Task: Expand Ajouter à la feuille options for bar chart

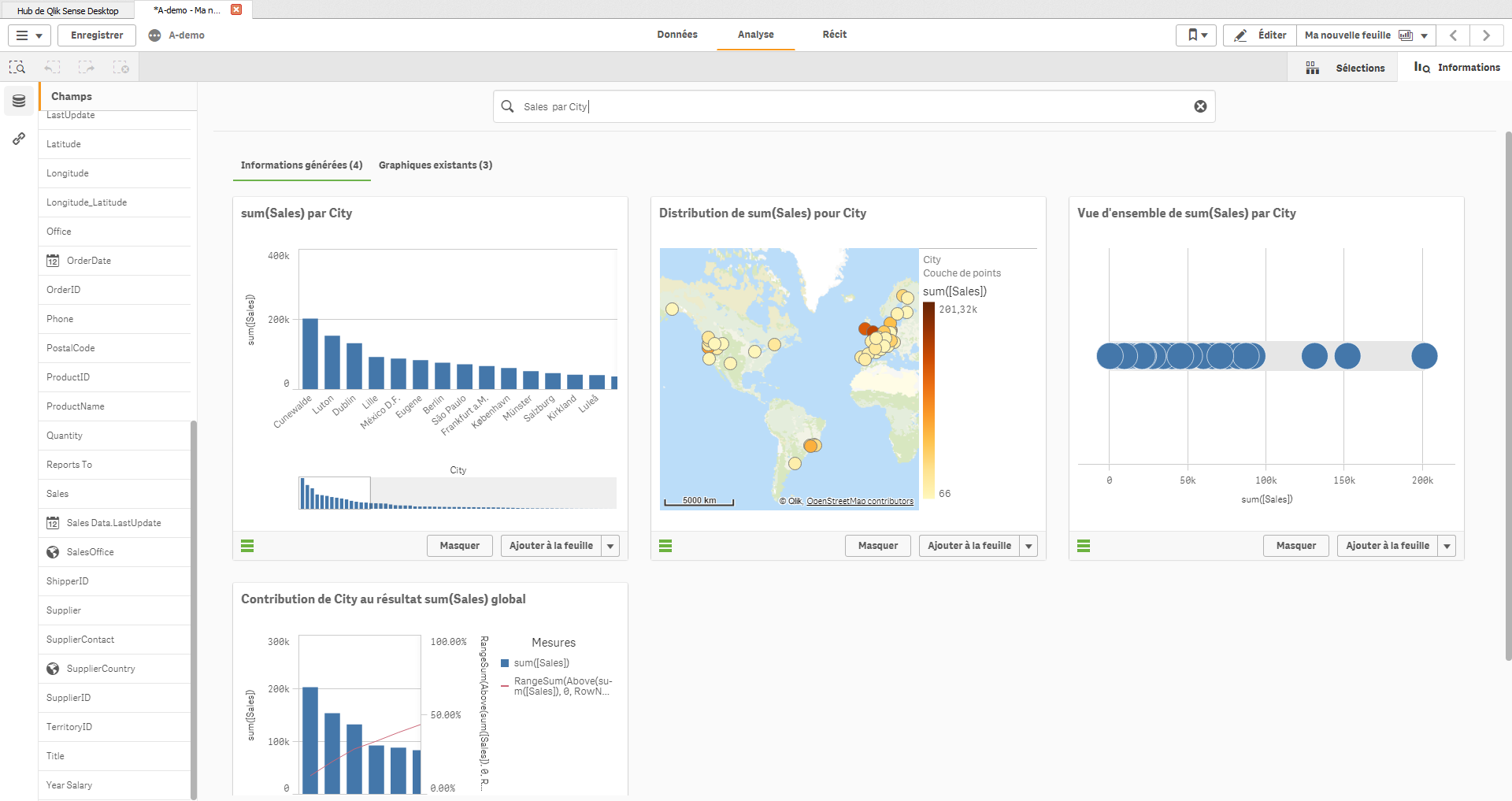Action: click(610, 546)
